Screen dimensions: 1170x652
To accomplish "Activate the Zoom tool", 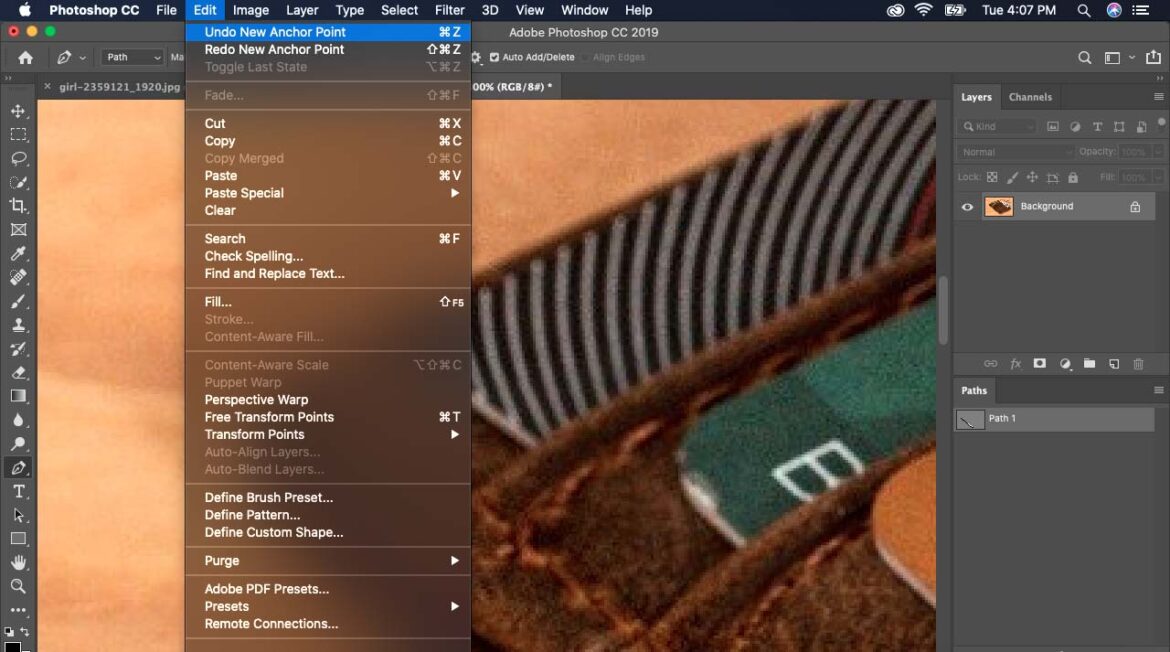I will click(18, 587).
